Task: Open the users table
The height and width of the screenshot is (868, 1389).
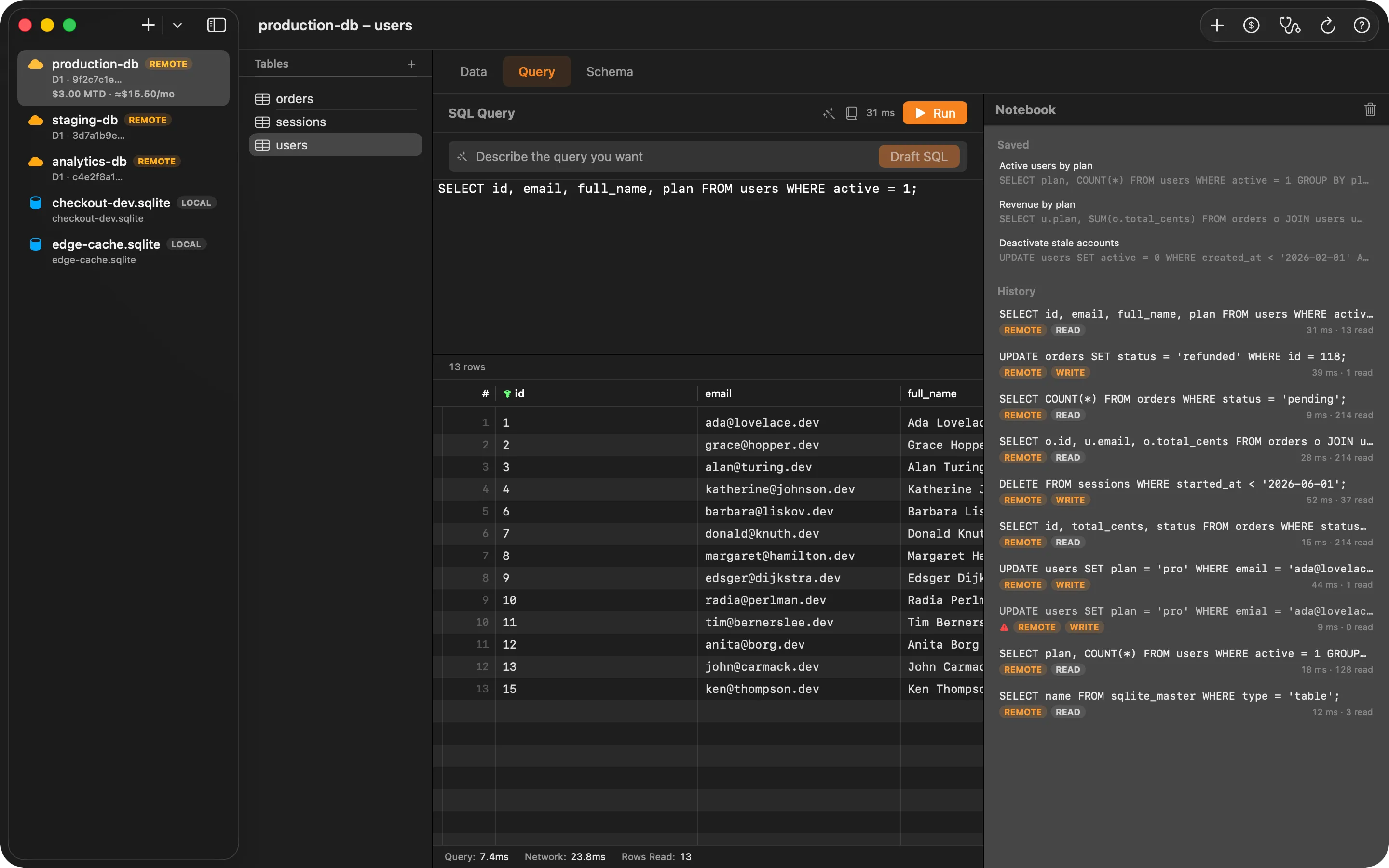Action: [335, 145]
